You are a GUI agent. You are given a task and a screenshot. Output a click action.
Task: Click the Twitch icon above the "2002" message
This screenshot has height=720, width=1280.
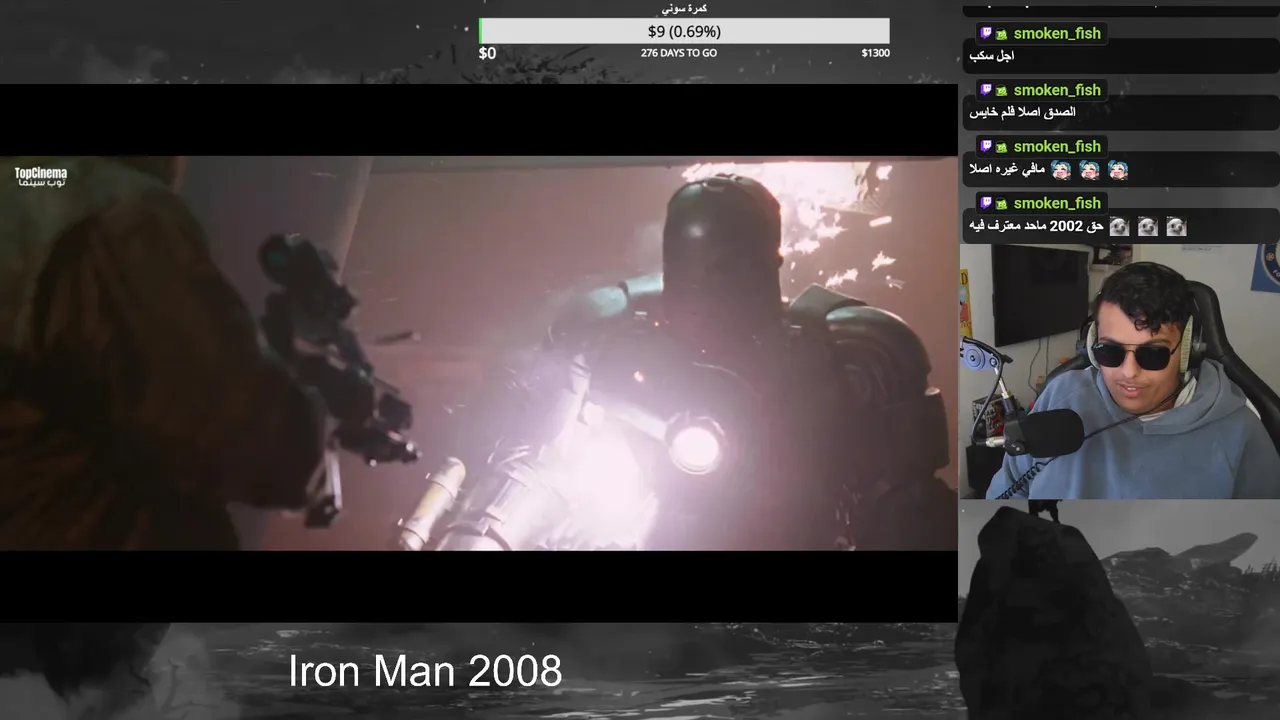coord(986,203)
